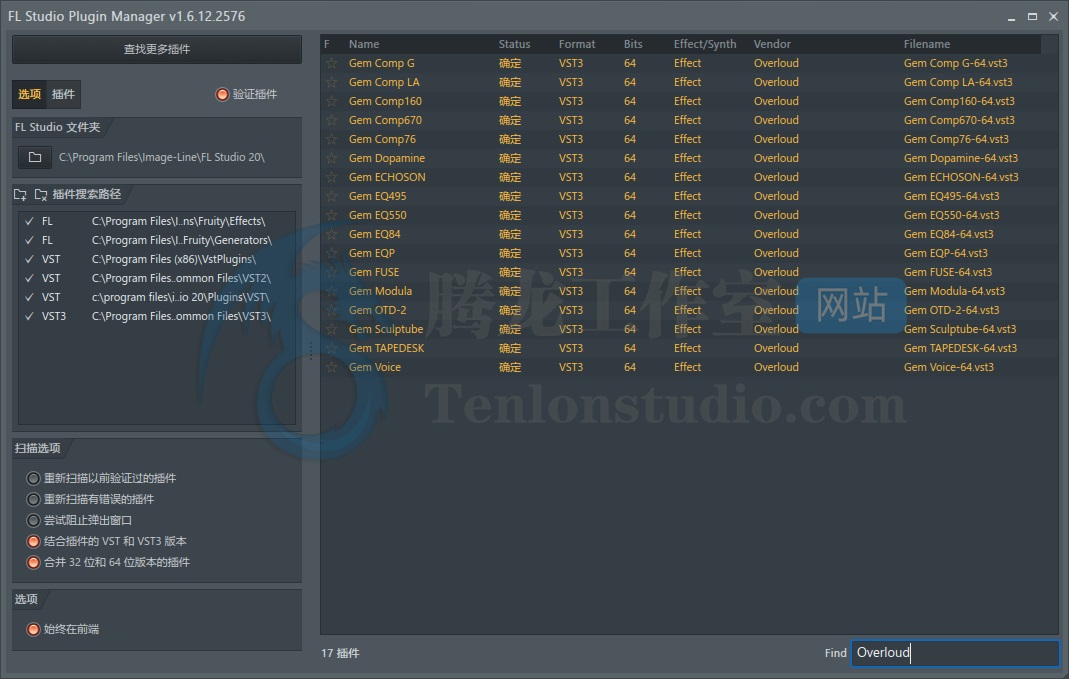Star the Gem FUSE plugin row
This screenshot has width=1069, height=679.
point(331,272)
